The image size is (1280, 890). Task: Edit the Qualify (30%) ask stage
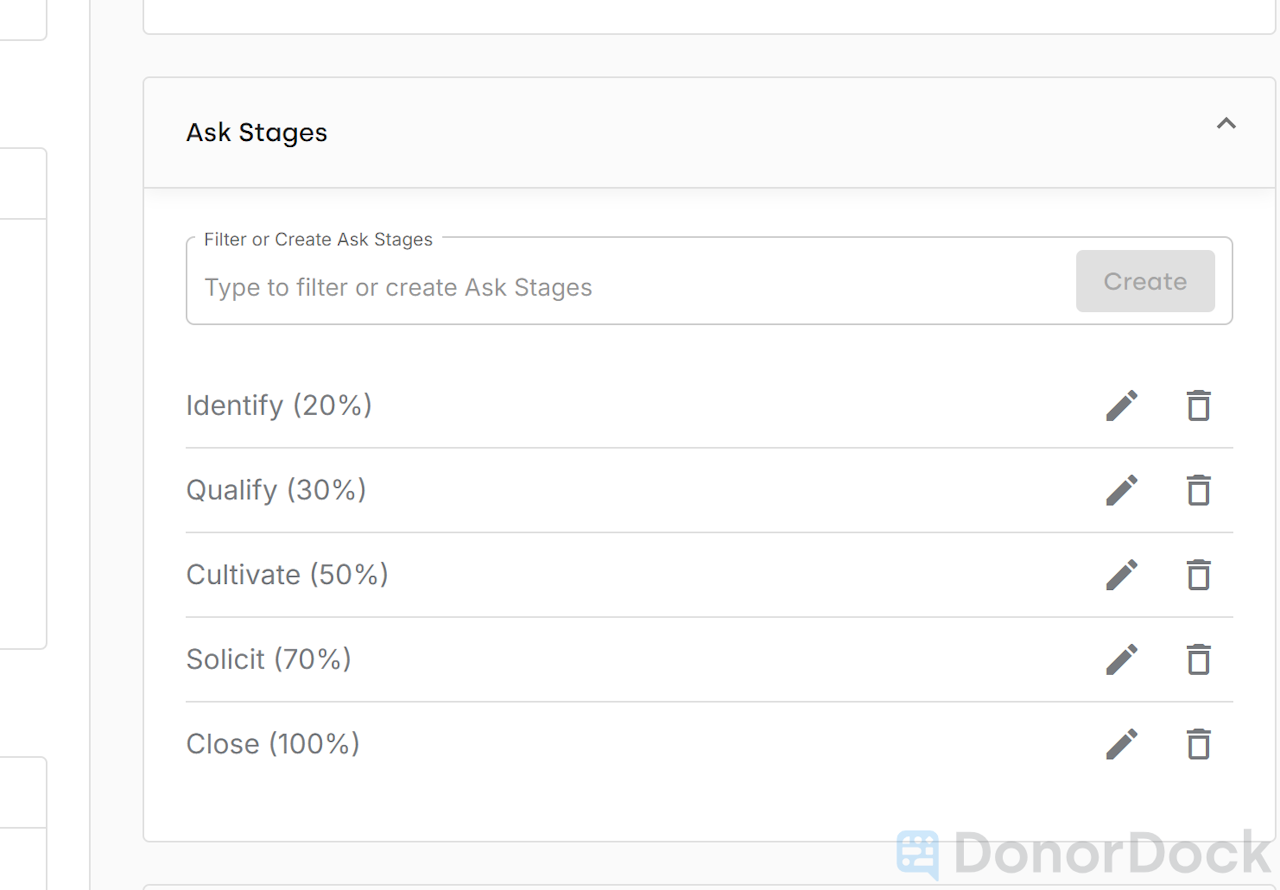[x=1121, y=490]
